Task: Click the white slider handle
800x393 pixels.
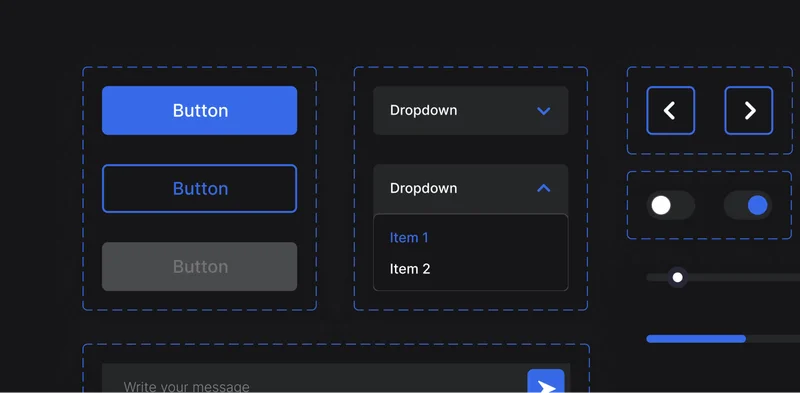Action: click(678, 277)
